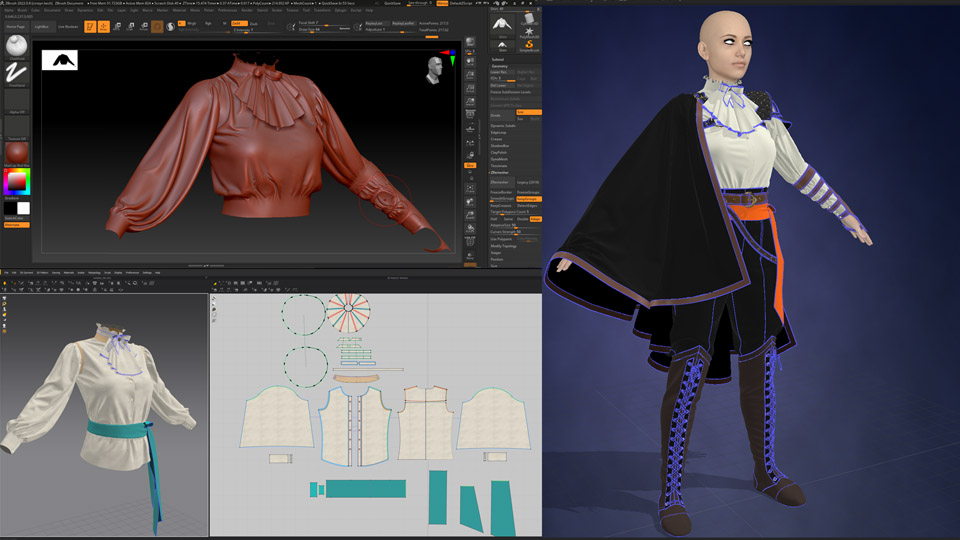Select the SimpleBrush tool icon
This screenshot has width=960, height=540.
click(x=528, y=43)
